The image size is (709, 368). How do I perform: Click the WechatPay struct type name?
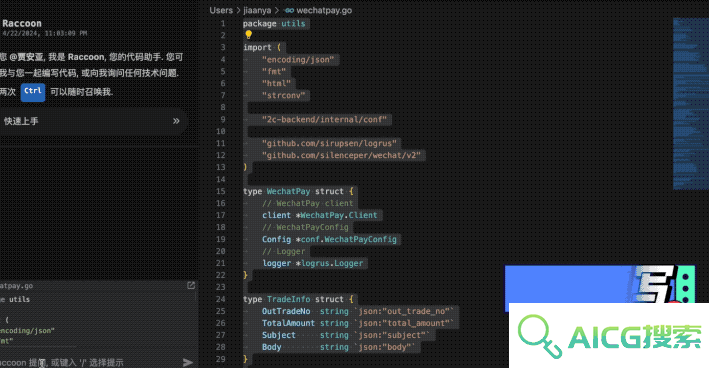pos(288,191)
